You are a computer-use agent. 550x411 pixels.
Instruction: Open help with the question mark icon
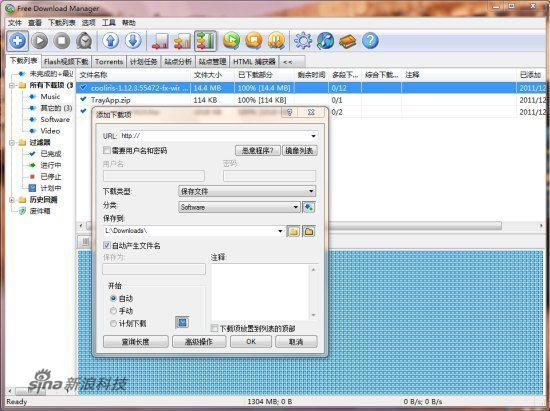click(370, 41)
